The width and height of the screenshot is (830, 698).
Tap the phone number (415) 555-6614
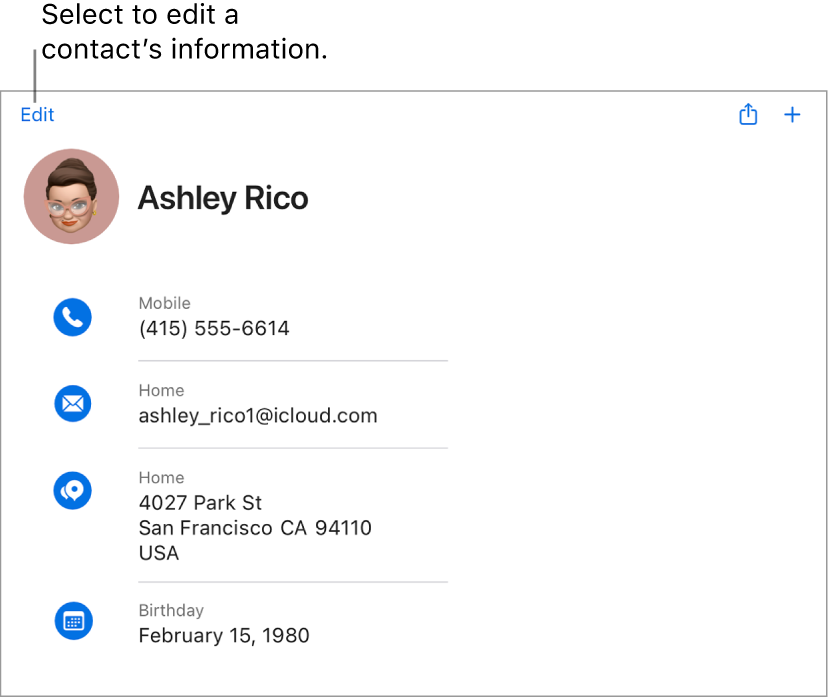pos(214,328)
